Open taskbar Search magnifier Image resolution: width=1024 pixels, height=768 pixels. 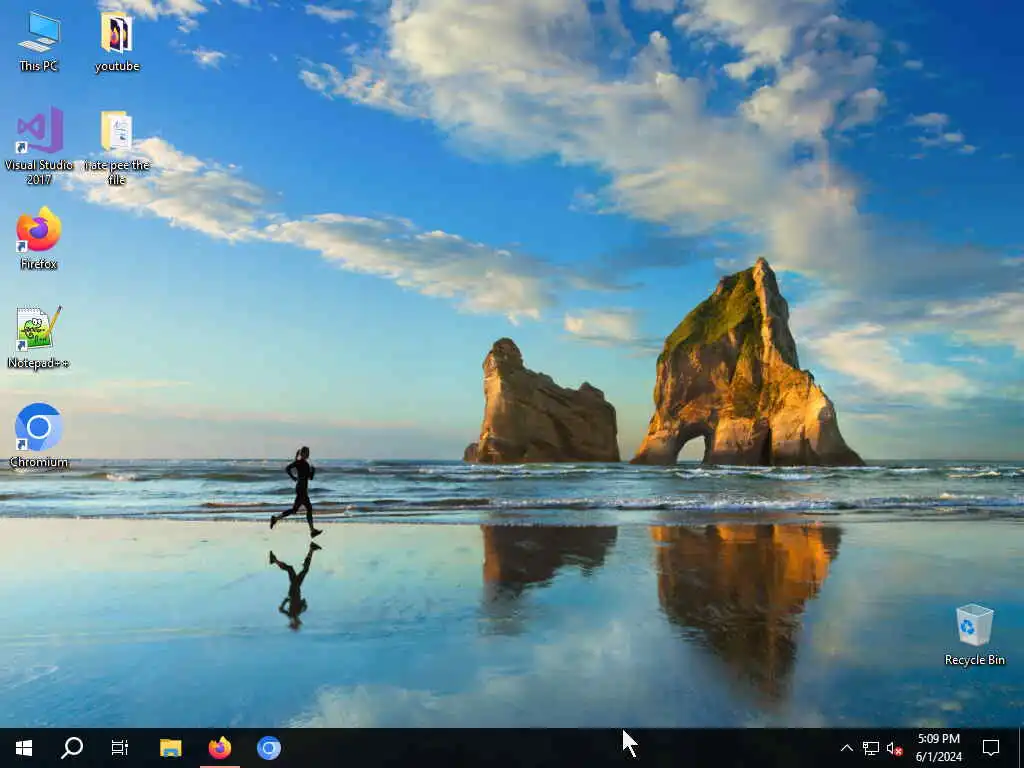coord(72,748)
